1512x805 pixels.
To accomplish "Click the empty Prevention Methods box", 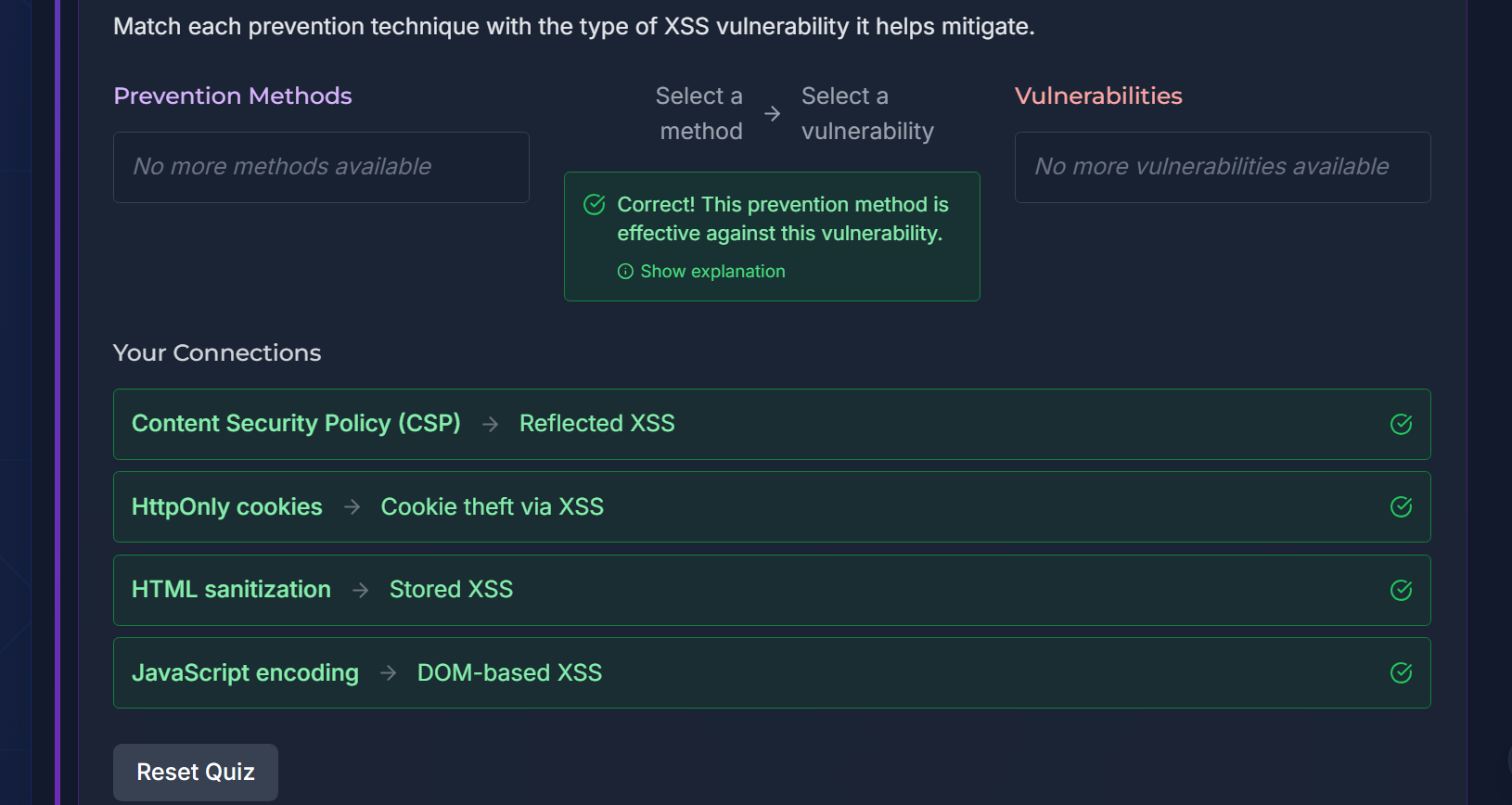I will coord(321,168).
